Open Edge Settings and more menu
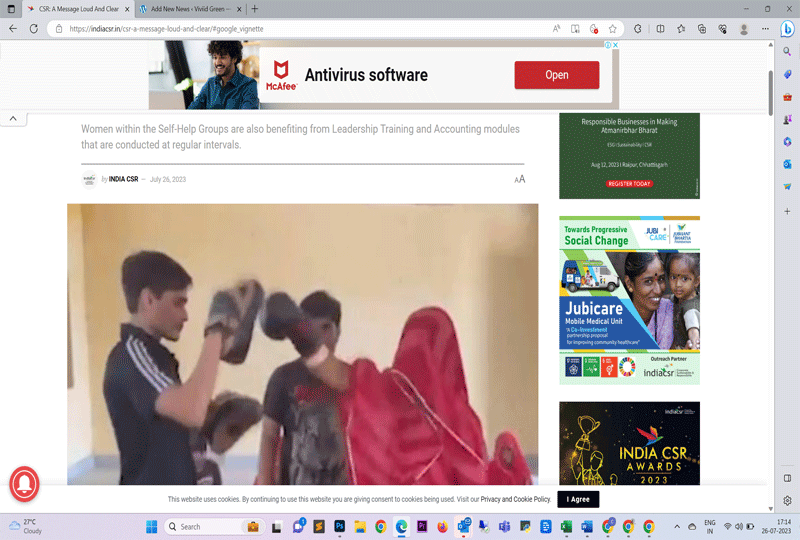Screen dimensions: 800x540 coord(765,29)
